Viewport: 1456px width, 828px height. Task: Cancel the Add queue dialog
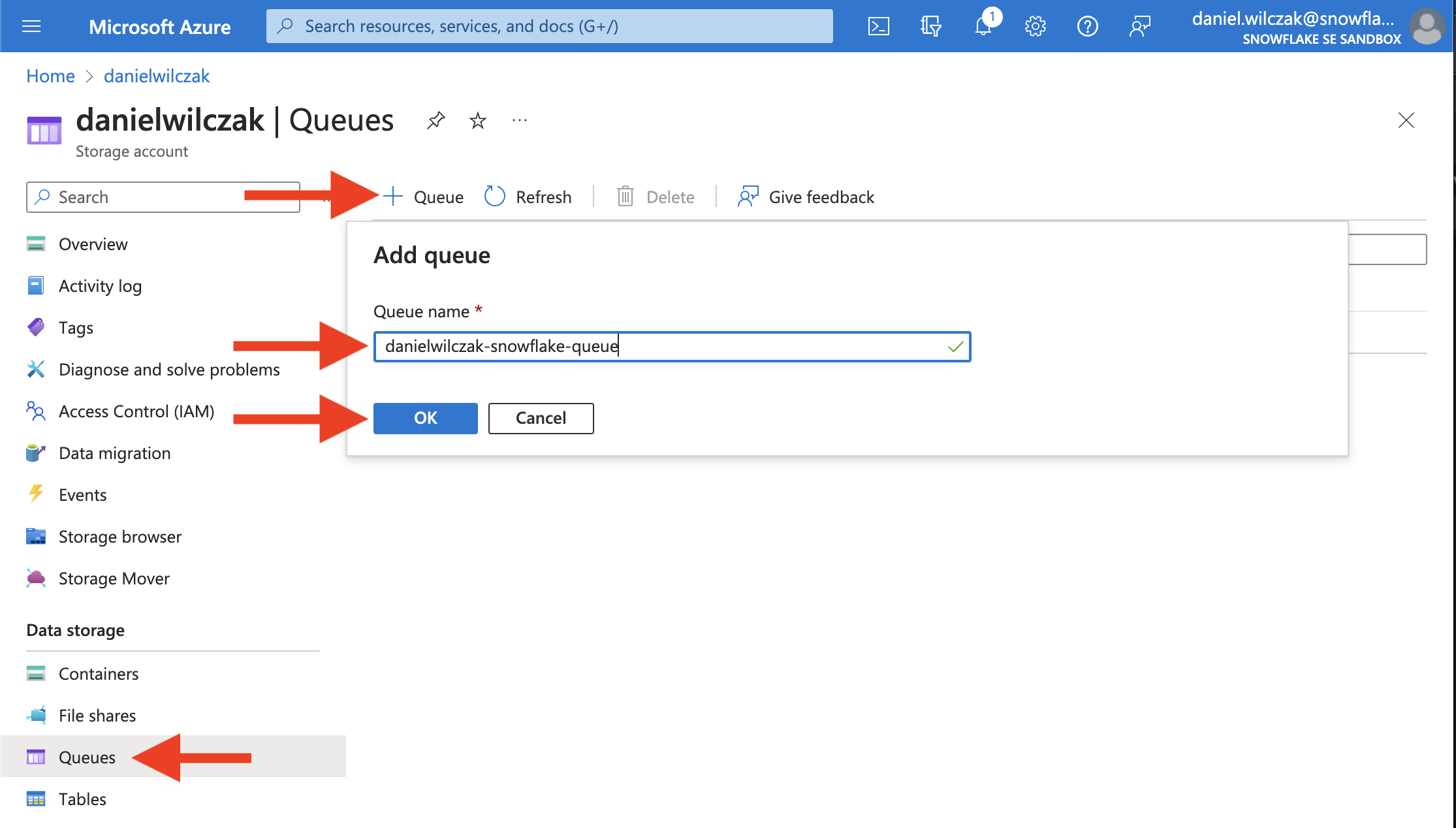[x=541, y=418]
